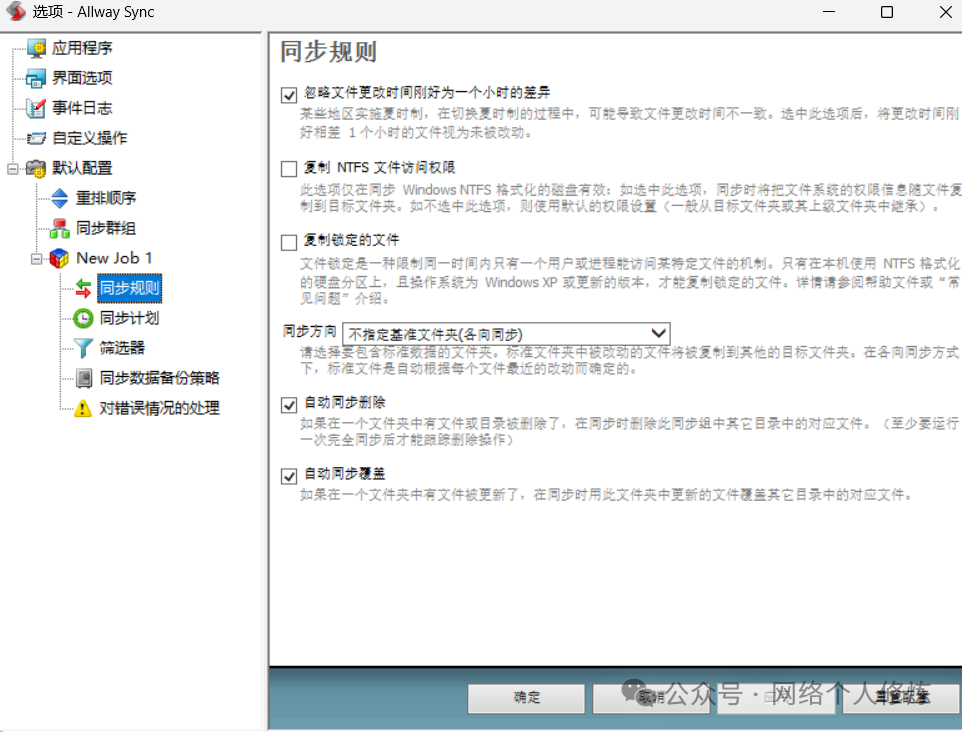
Task: Disable 忽略文件更改时间刚好为一个小时的差异 checkbox
Action: (x=289, y=95)
